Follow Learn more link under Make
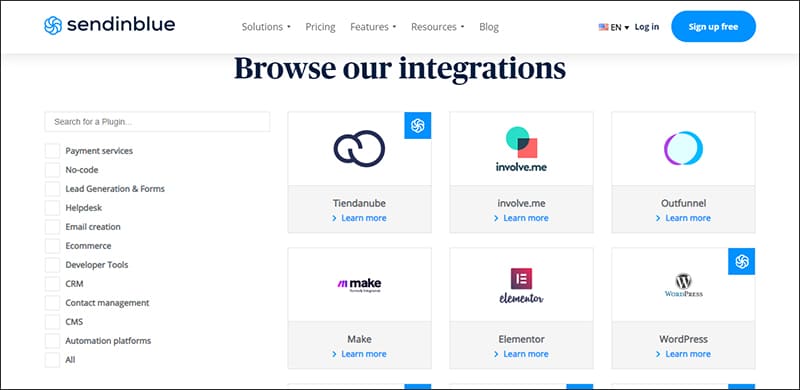This screenshot has width=800, height=390. (x=359, y=354)
